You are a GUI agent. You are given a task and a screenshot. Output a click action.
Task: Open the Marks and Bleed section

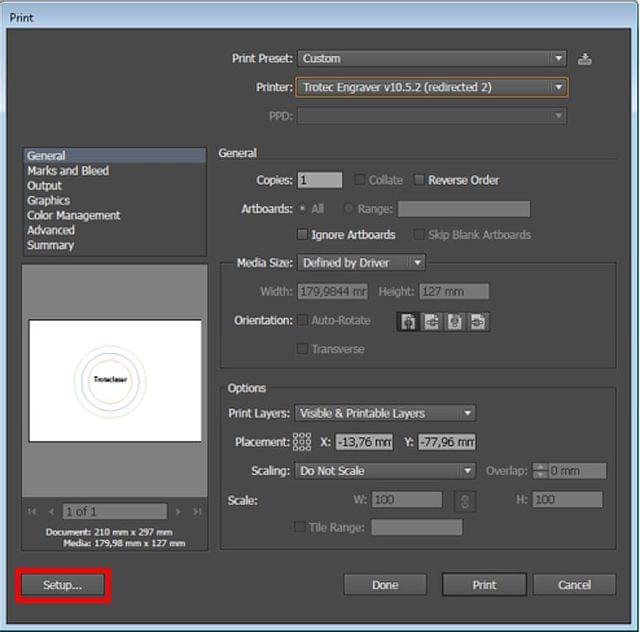tap(68, 171)
